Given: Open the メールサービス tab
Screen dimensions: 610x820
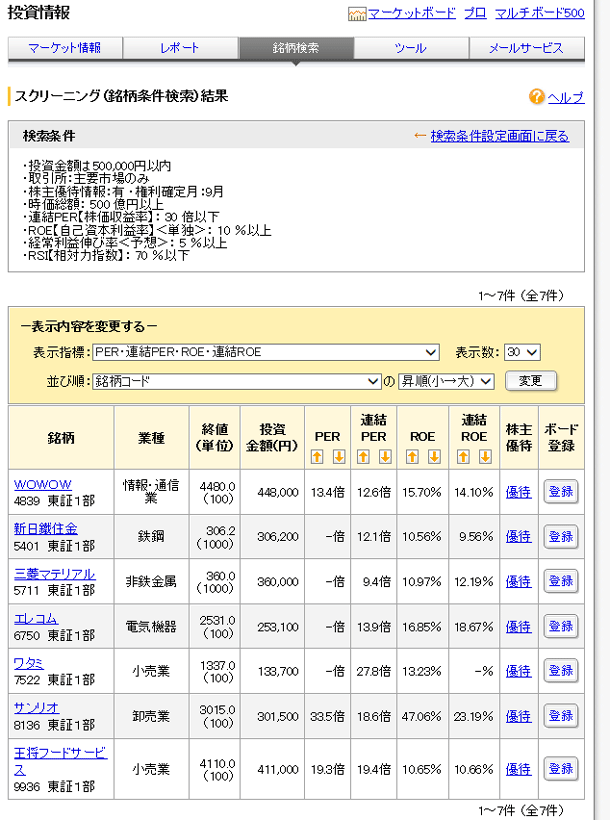Looking at the screenshot, I should pyautogui.click(x=526, y=48).
